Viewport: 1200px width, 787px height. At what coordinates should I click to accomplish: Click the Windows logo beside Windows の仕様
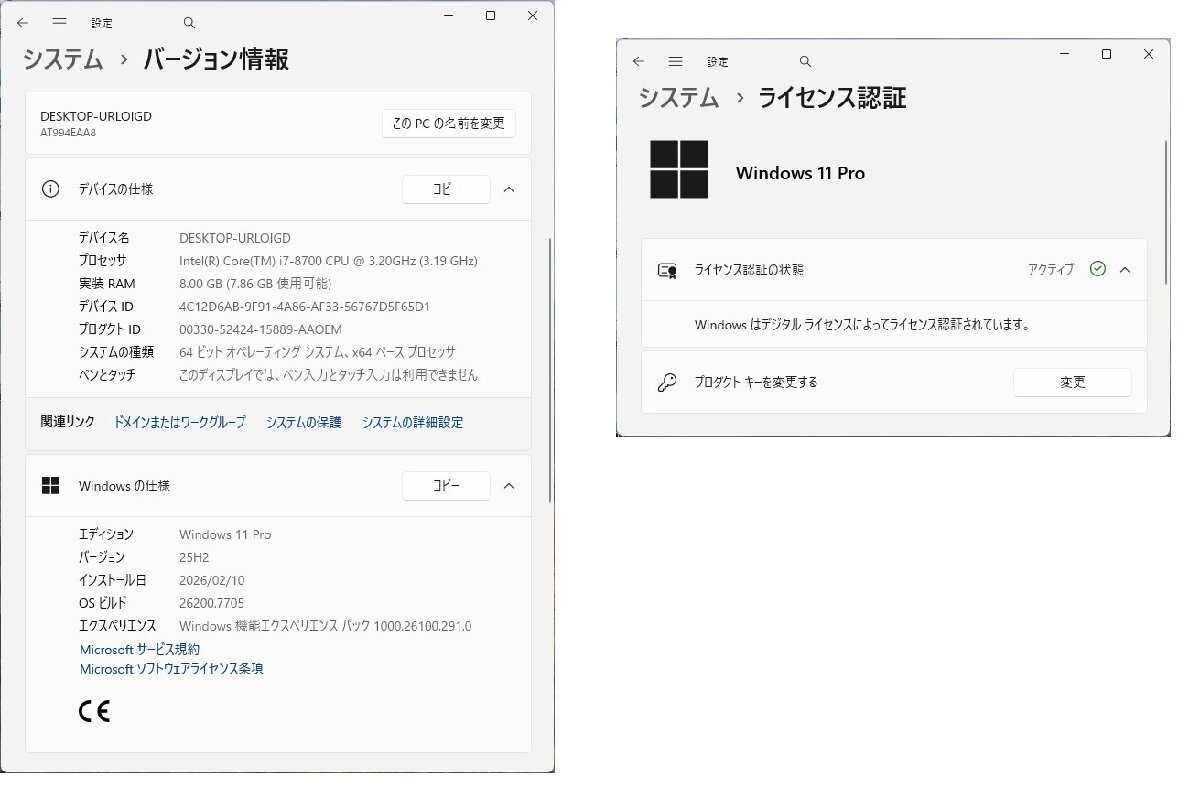pos(51,485)
